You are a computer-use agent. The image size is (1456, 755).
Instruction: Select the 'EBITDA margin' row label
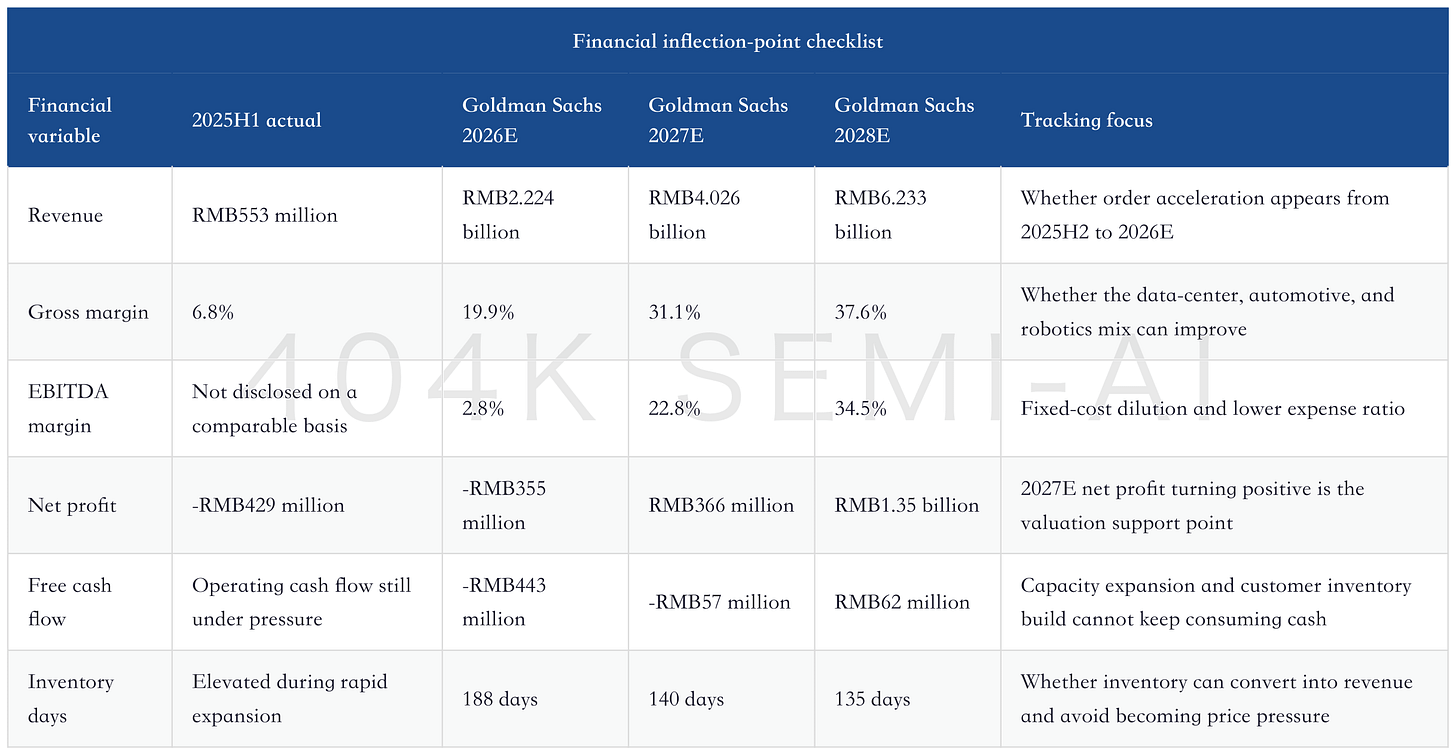68,408
